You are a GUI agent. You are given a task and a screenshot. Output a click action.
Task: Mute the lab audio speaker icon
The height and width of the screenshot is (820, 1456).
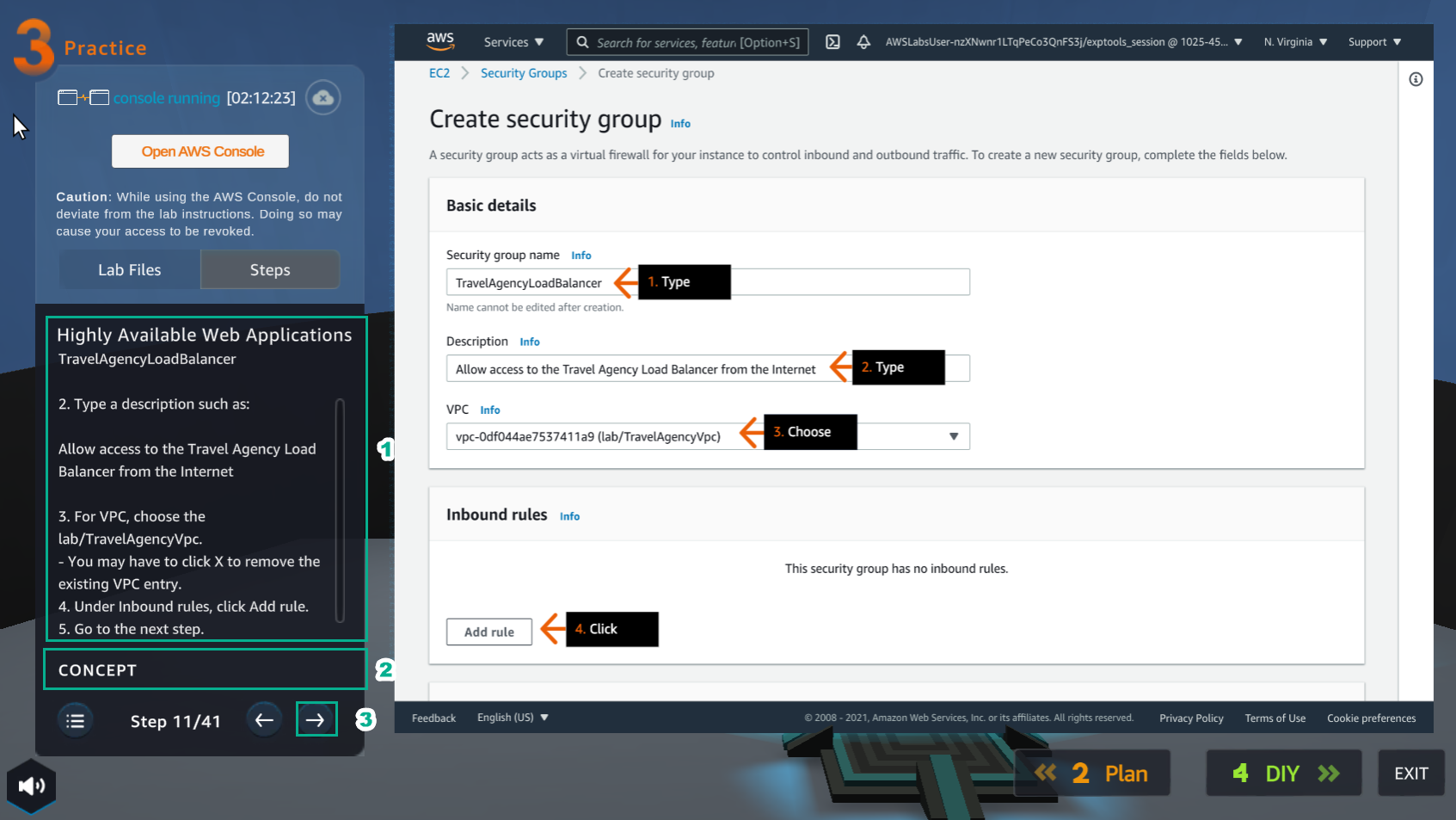click(x=32, y=786)
